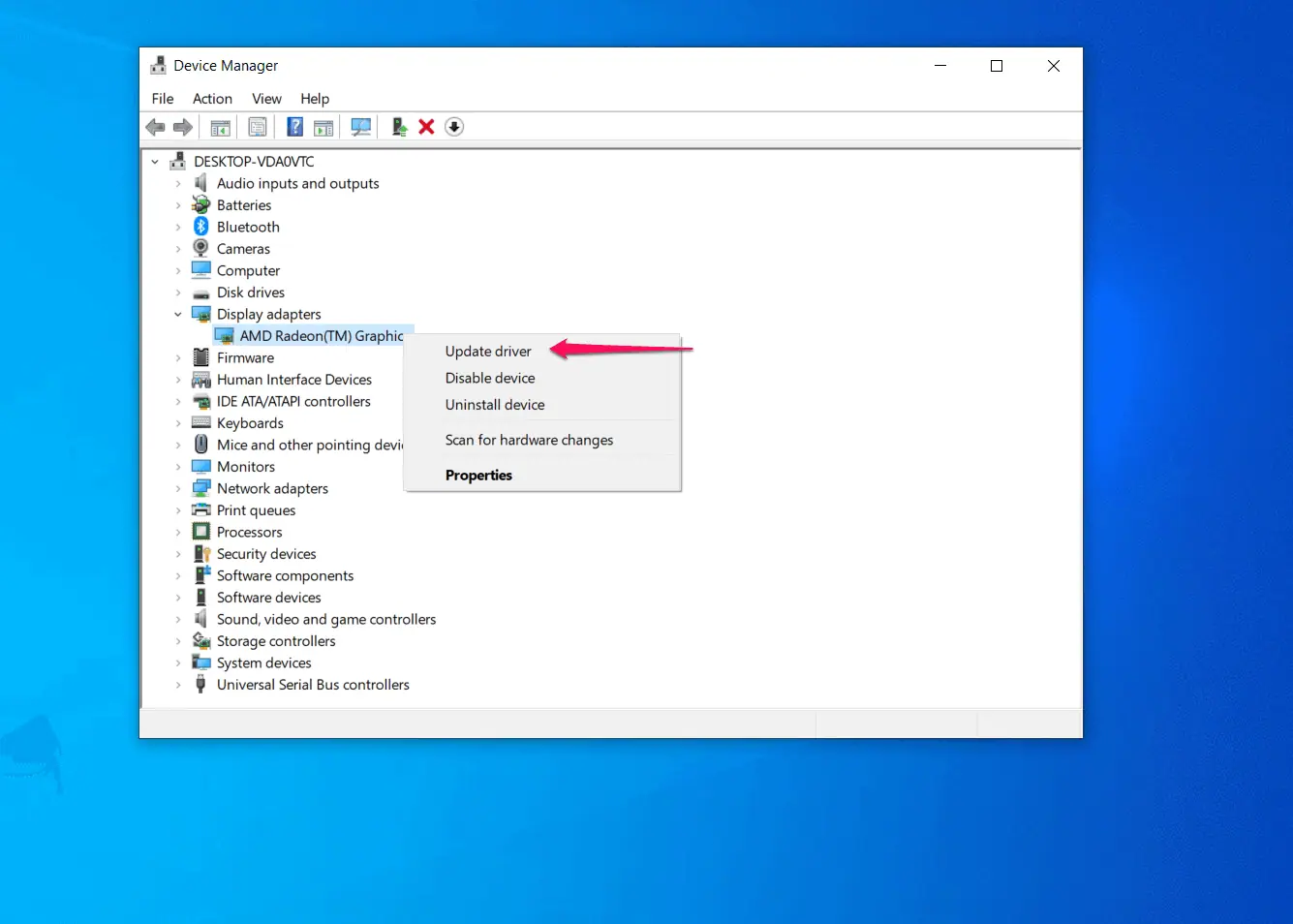Click the Firmware chip icon
1293x924 pixels.
201,357
